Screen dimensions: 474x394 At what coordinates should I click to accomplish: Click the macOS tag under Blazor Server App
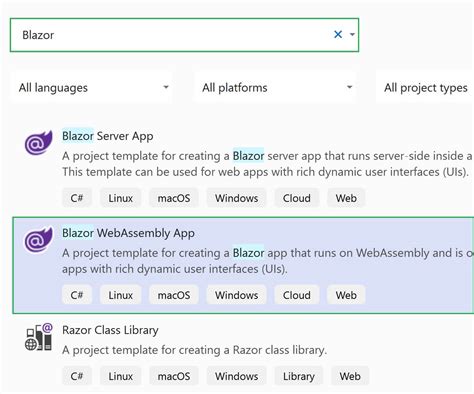click(174, 198)
